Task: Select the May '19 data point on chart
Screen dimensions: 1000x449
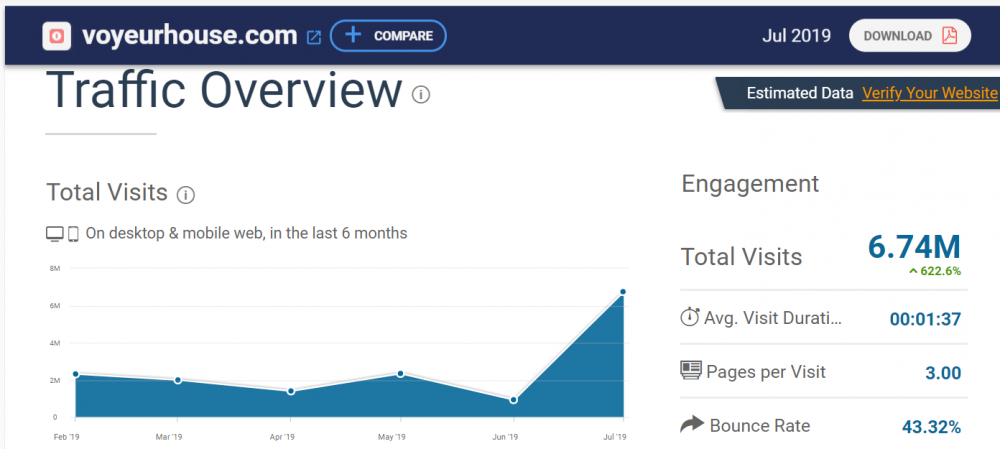Action: click(x=401, y=374)
